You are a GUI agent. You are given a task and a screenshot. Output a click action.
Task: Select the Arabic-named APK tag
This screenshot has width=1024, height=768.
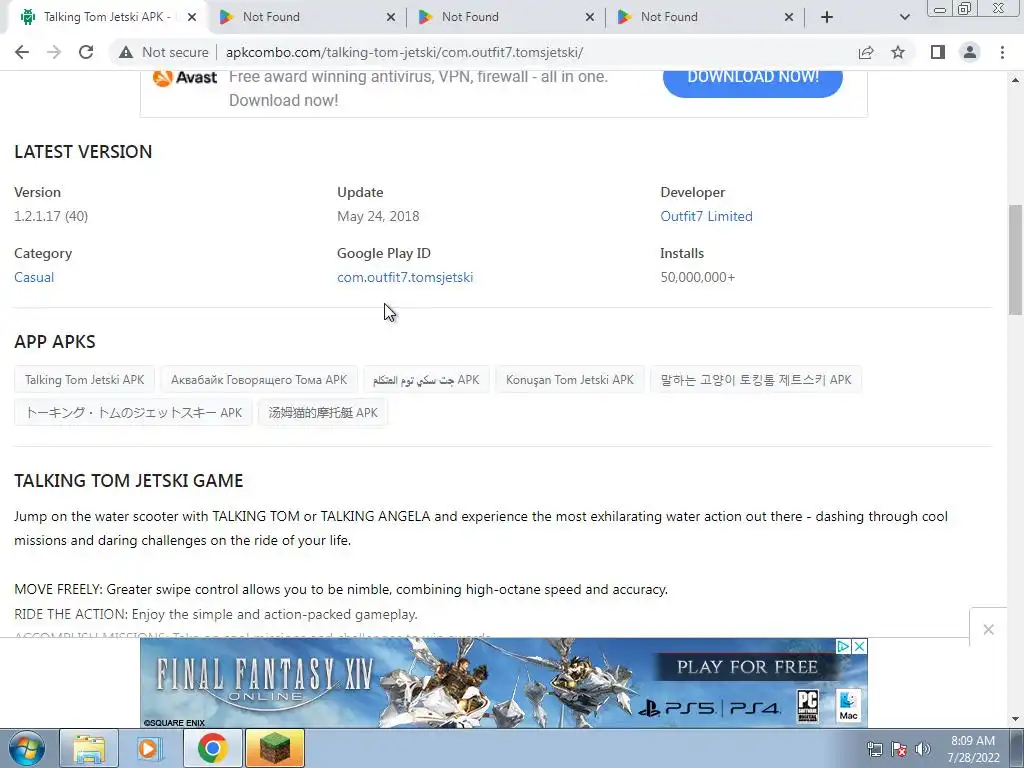(426, 379)
